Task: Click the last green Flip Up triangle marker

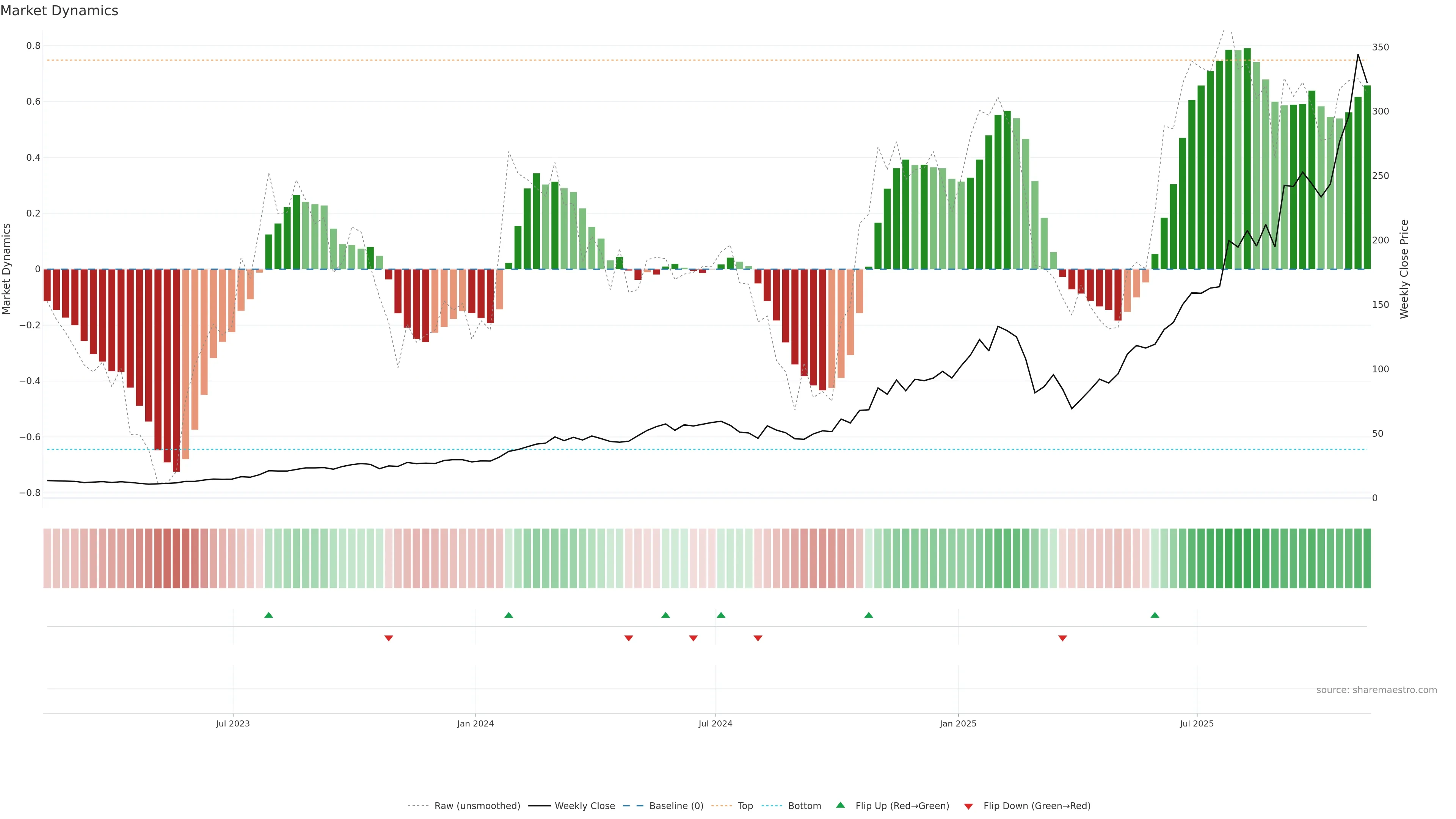Action: 1155,615
